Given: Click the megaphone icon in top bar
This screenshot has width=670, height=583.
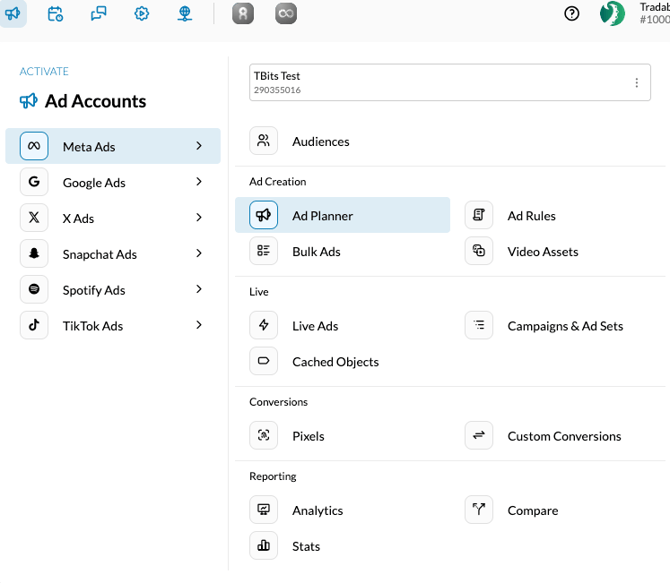Looking at the screenshot, I should (12, 14).
